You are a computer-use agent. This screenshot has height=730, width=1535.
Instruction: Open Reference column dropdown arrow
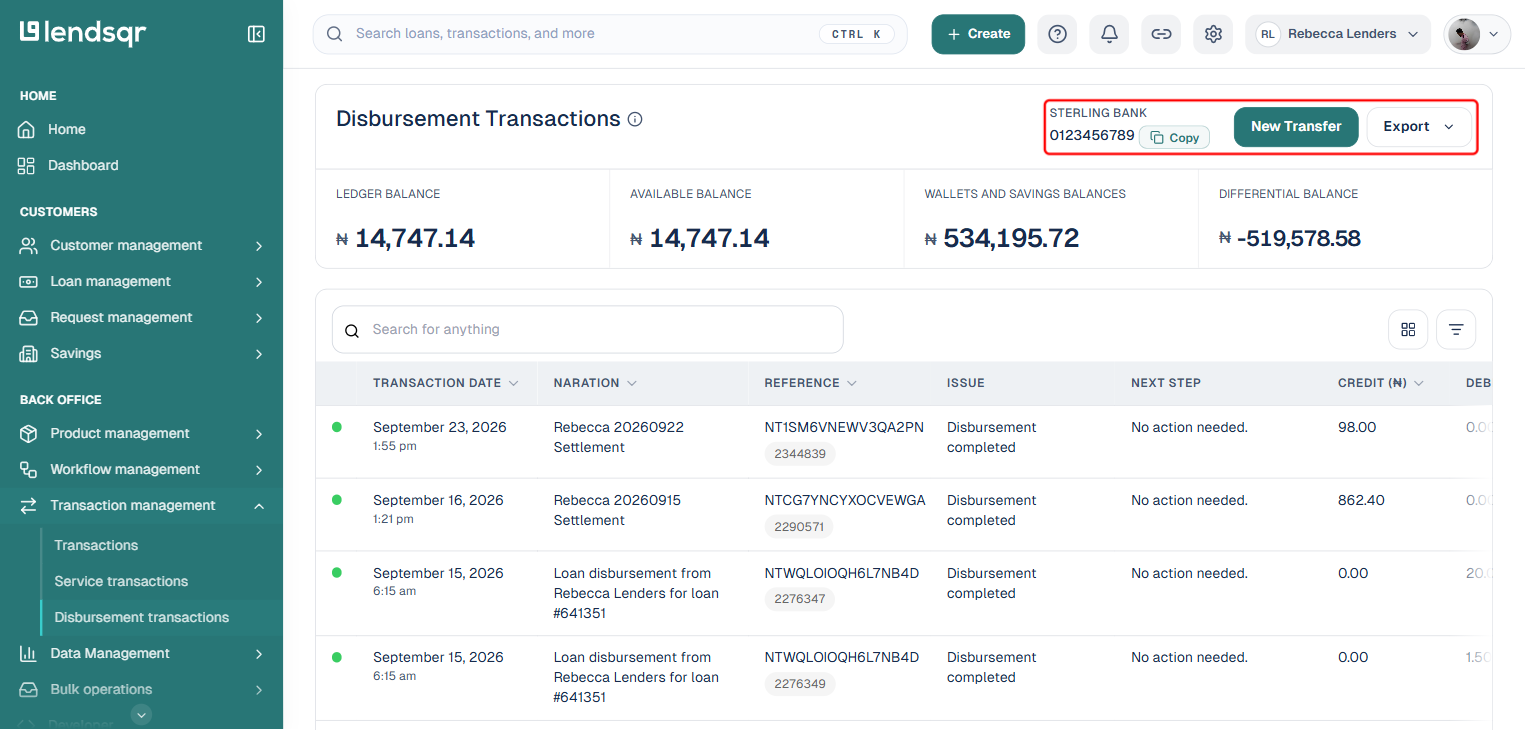click(x=852, y=383)
